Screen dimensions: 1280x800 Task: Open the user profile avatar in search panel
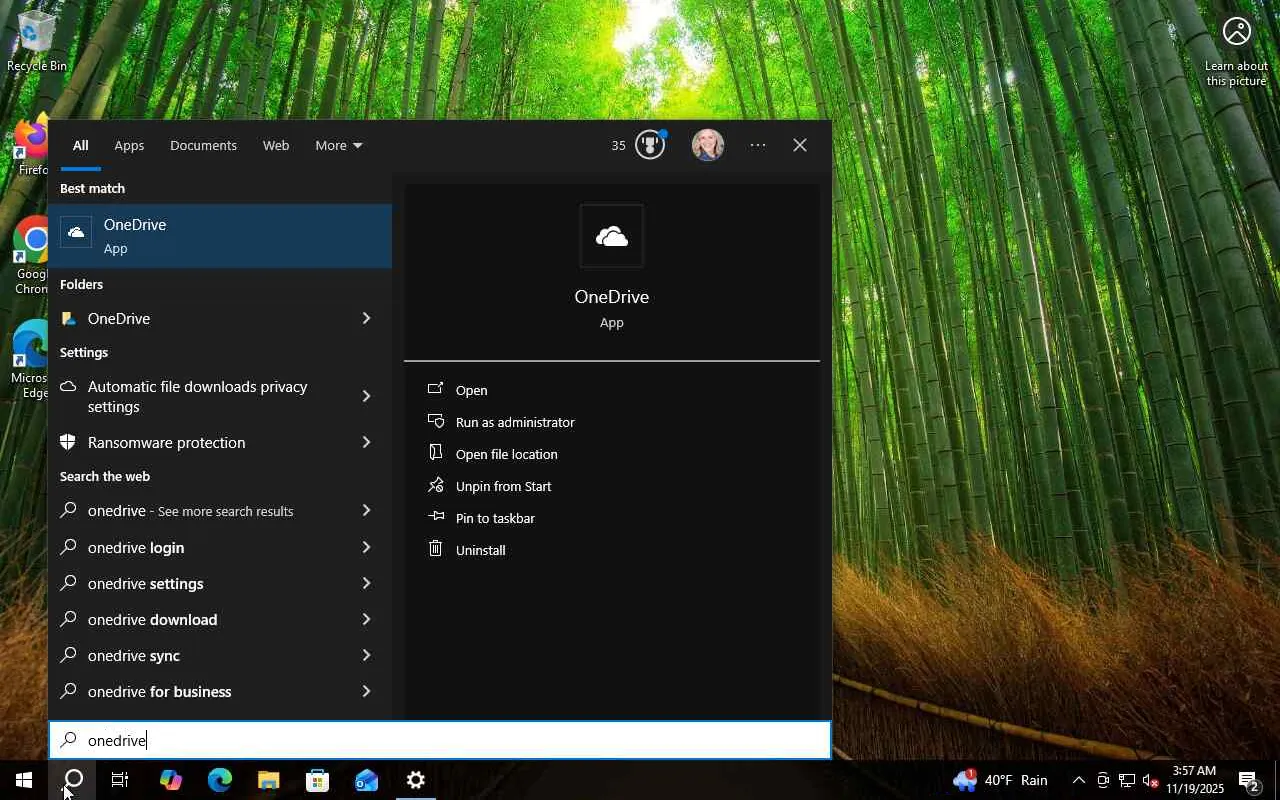point(708,145)
